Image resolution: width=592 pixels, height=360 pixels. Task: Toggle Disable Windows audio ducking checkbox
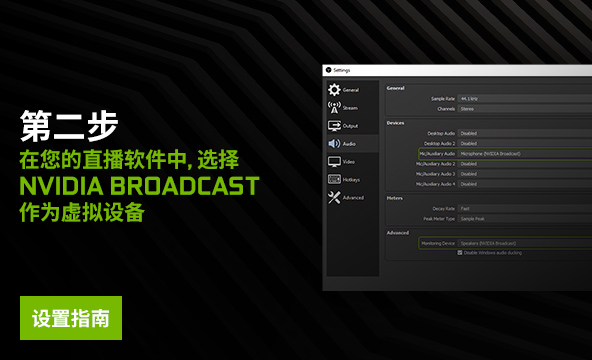click(460, 252)
